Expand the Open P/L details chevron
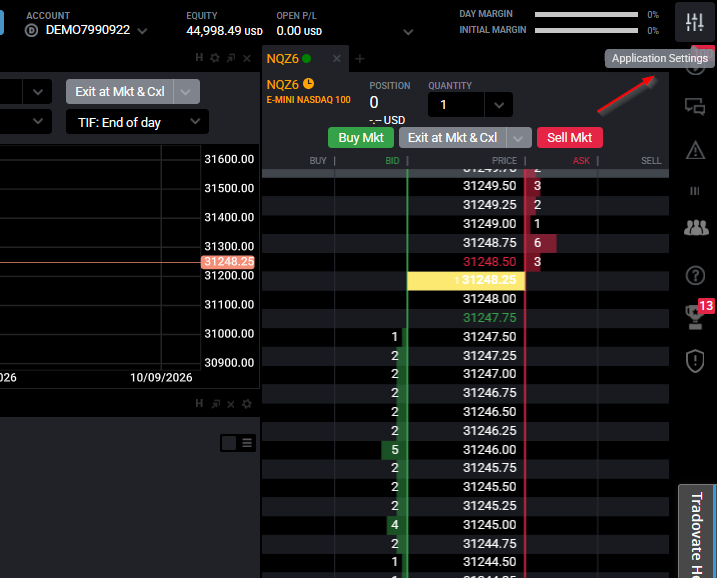 pyautogui.click(x=408, y=32)
